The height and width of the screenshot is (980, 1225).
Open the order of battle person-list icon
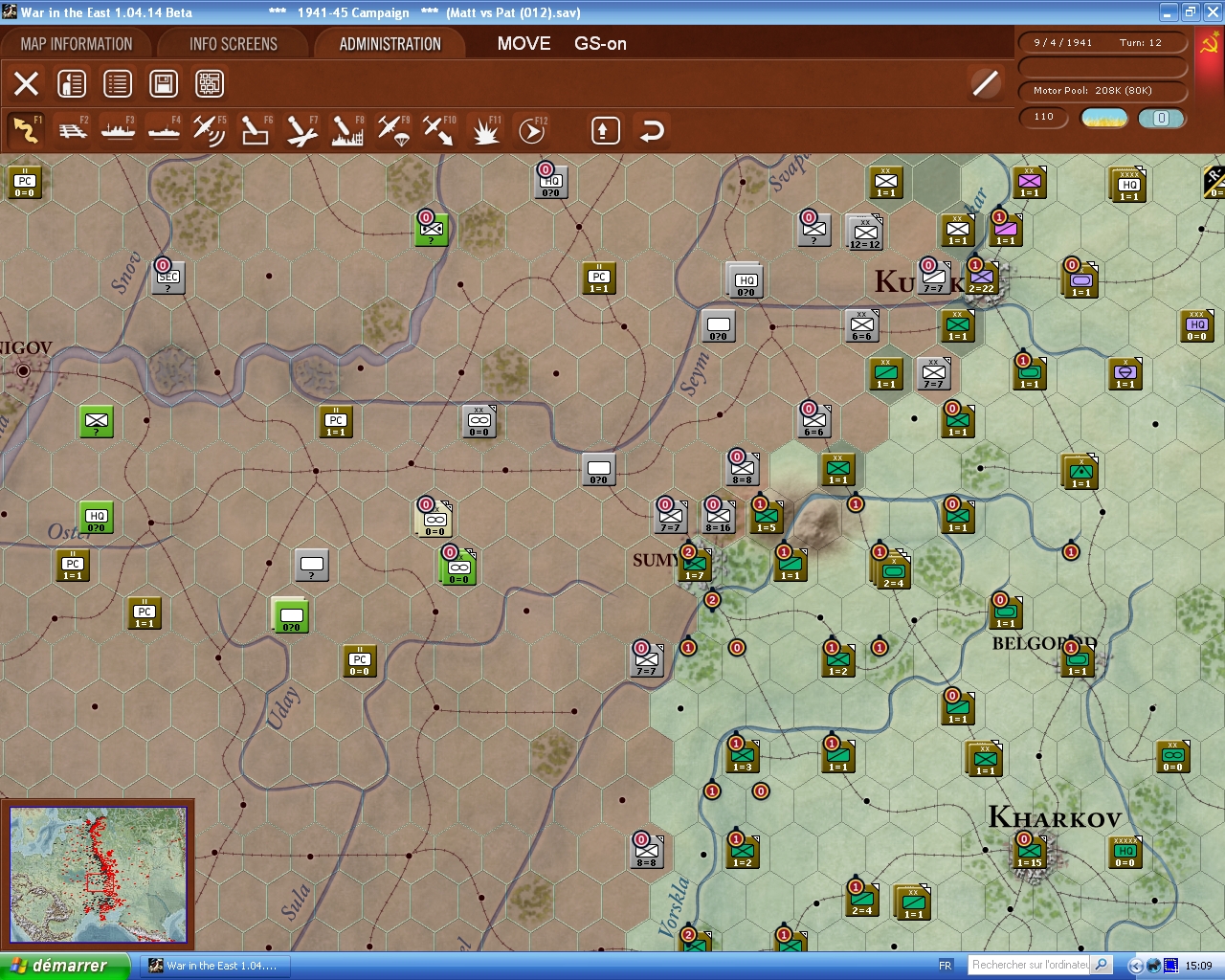point(72,83)
